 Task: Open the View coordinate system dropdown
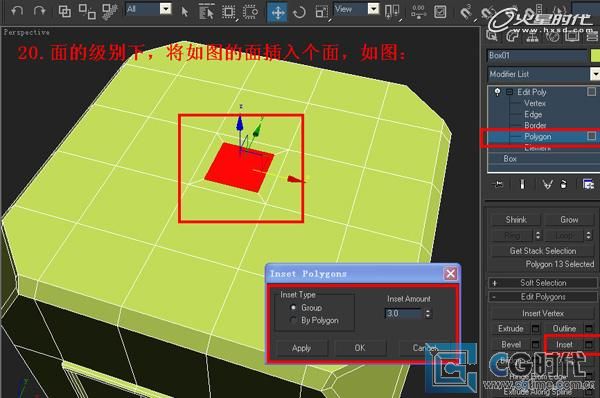coord(357,9)
